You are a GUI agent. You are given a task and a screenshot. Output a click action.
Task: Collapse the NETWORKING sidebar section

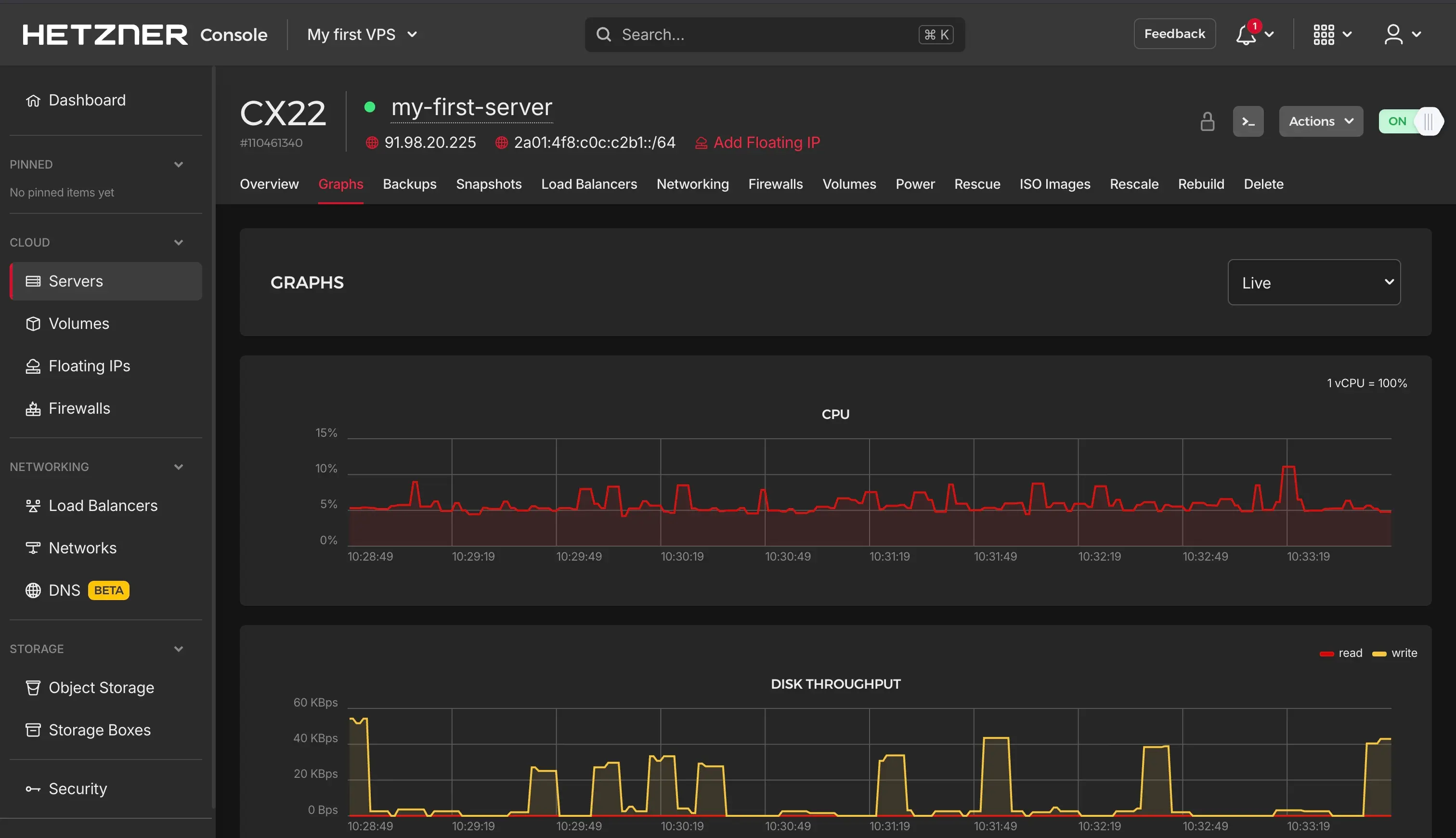(x=178, y=467)
